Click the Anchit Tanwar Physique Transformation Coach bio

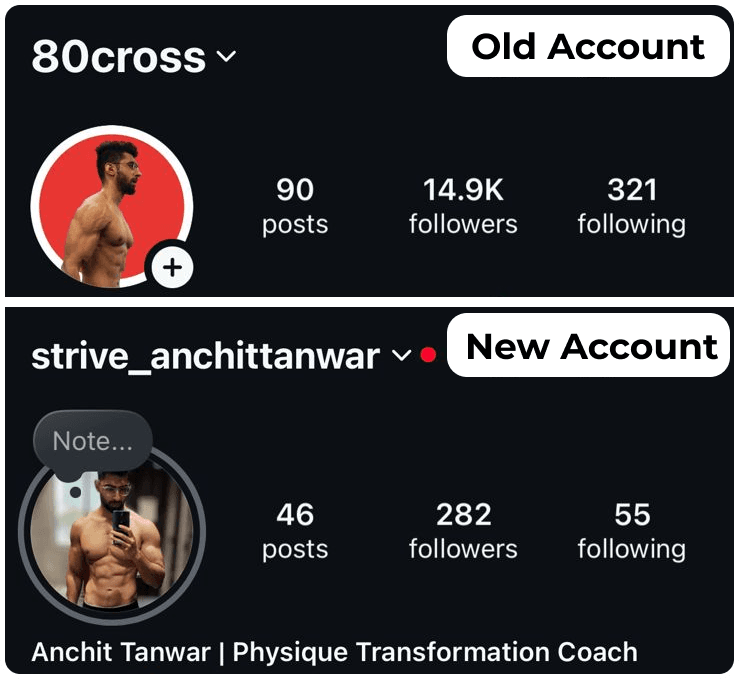(x=334, y=652)
